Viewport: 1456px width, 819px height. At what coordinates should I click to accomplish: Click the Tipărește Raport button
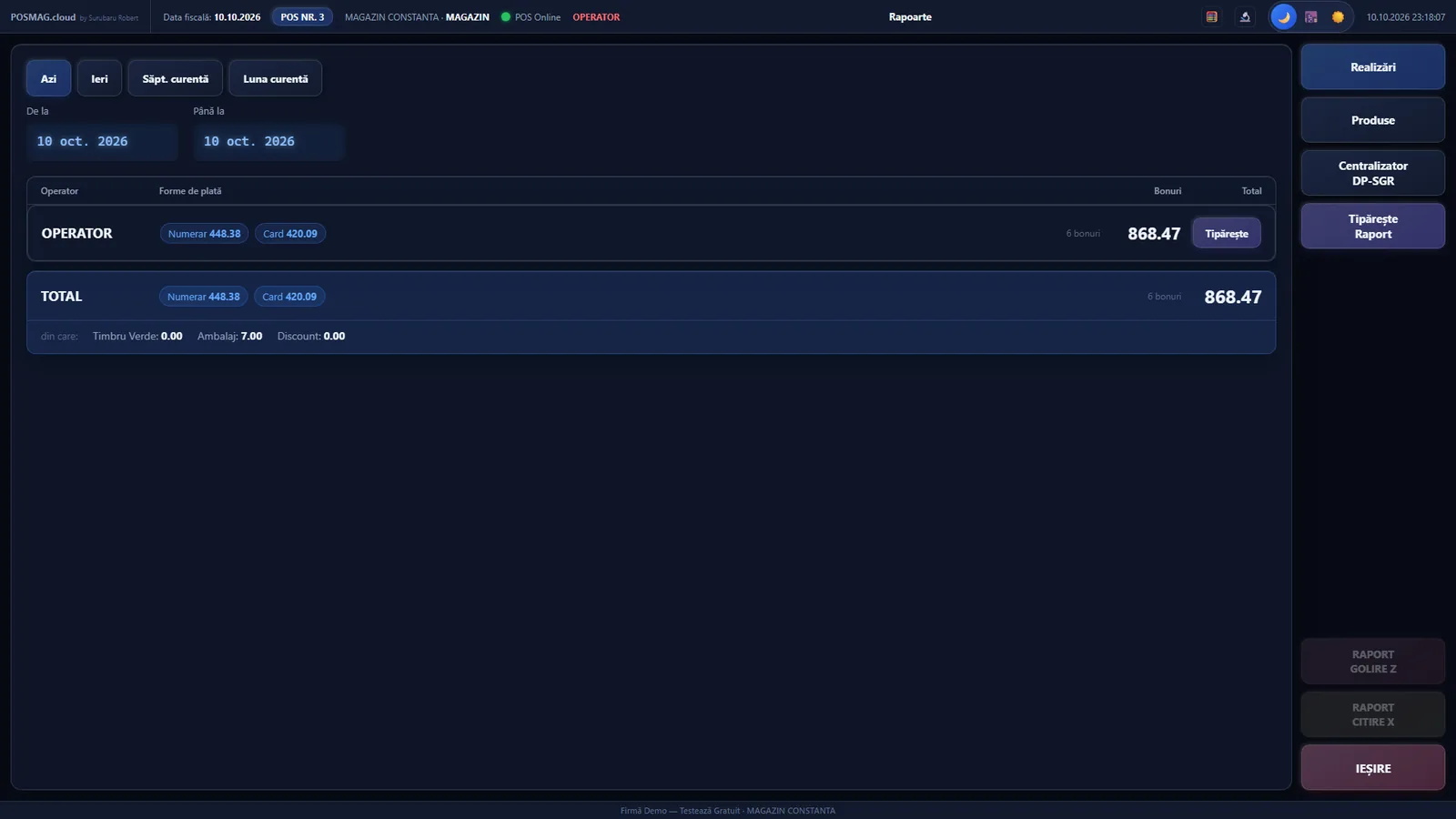1372,226
